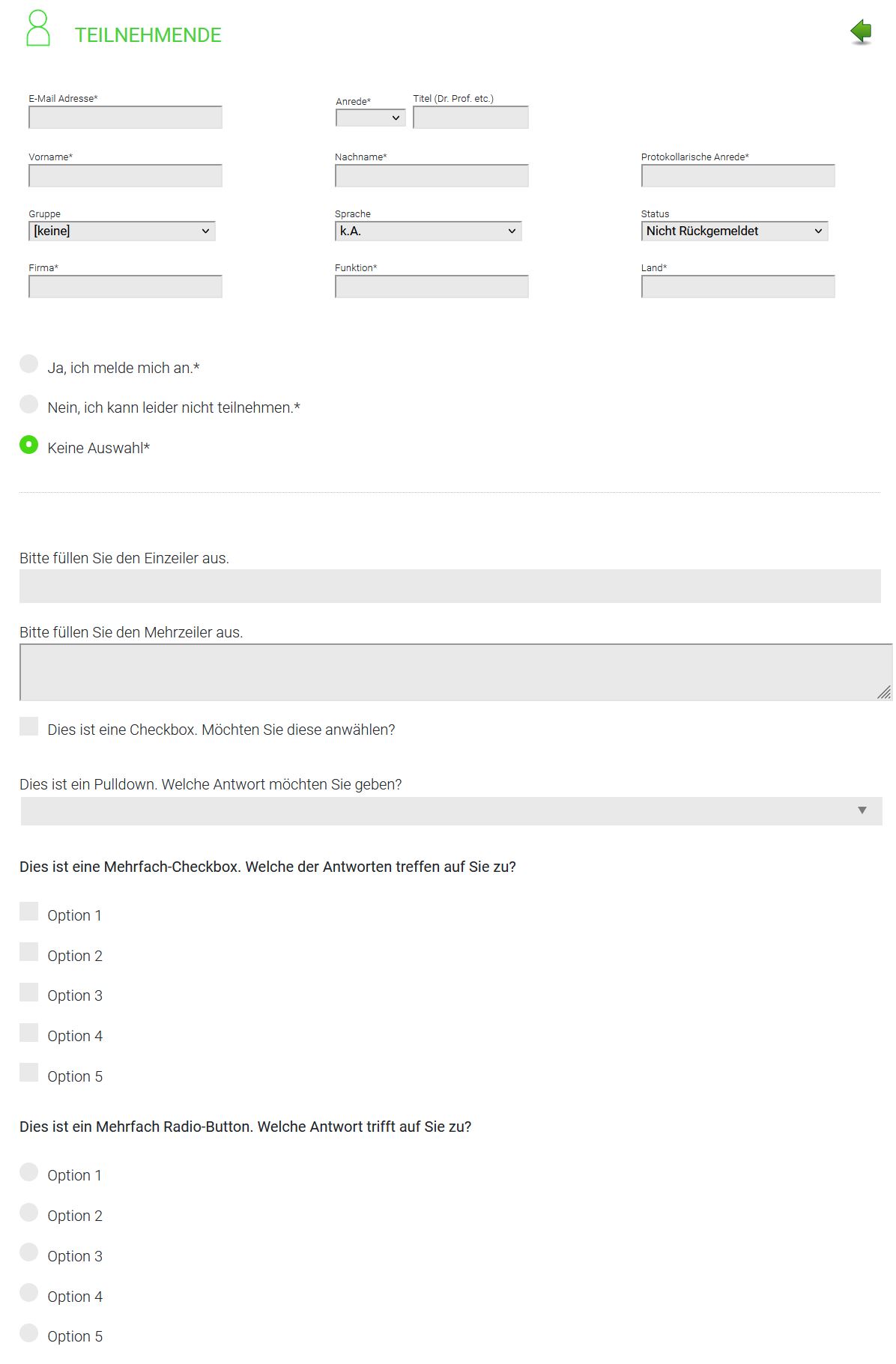Choose Option 4 in Mehrfach Radio-Button group
Screen dimensions: 896x1364
pos(28,1293)
